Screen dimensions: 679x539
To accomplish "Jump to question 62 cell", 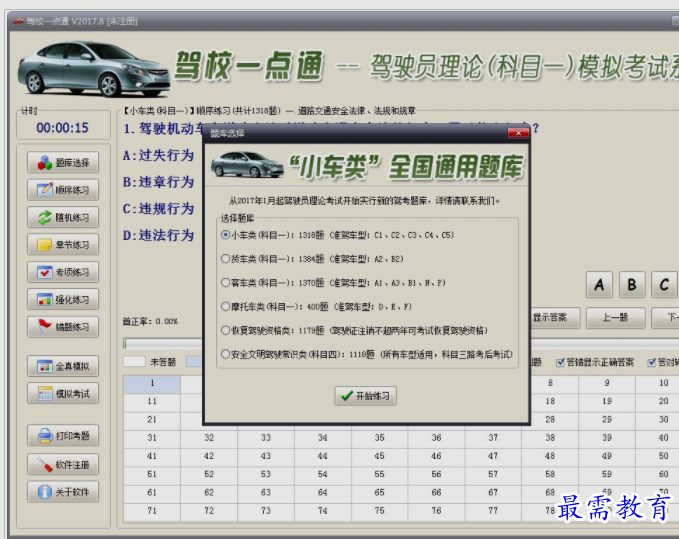I will (209, 493).
